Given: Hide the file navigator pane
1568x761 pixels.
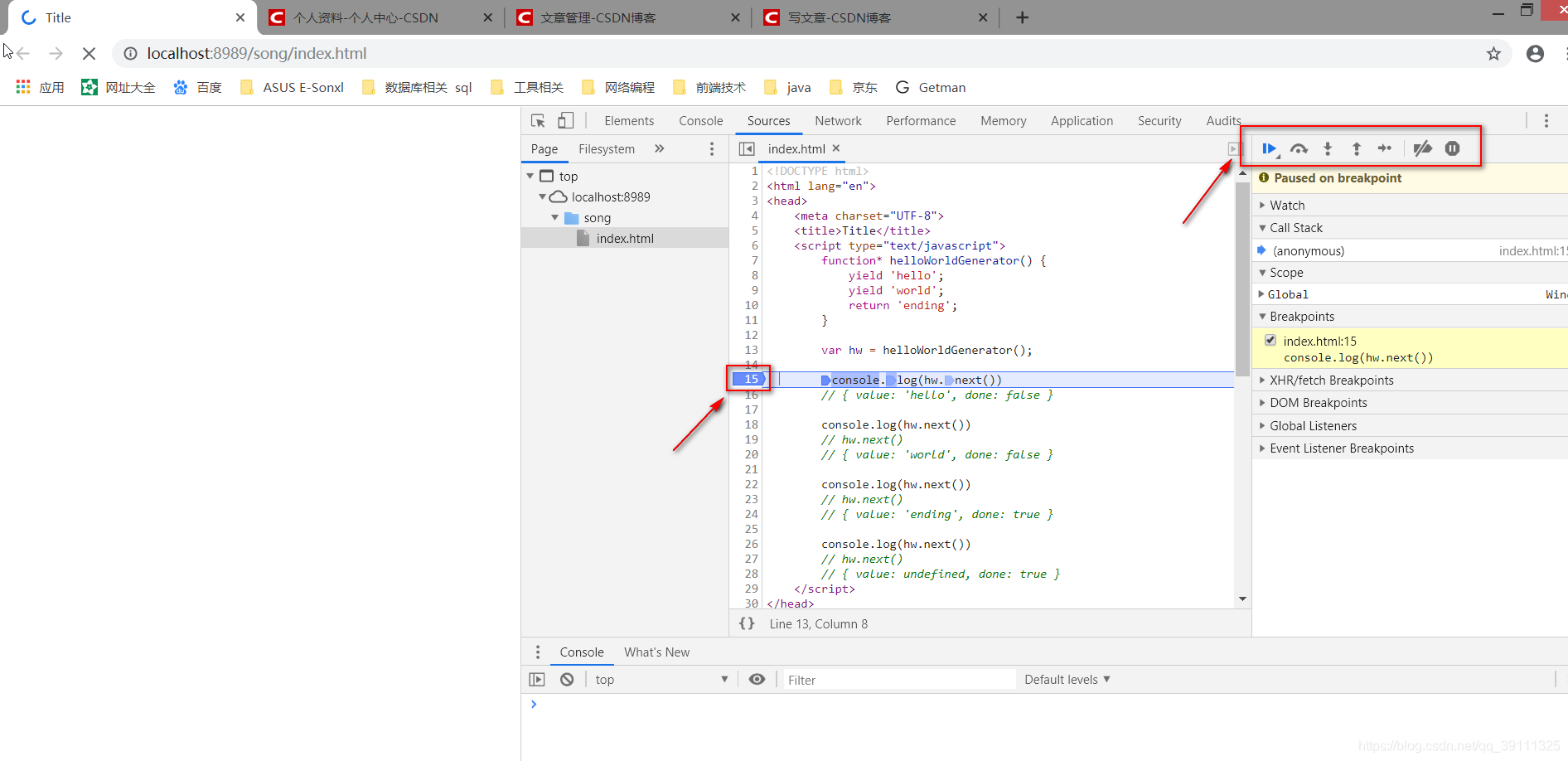Looking at the screenshot, I should [x=747, y=148].
